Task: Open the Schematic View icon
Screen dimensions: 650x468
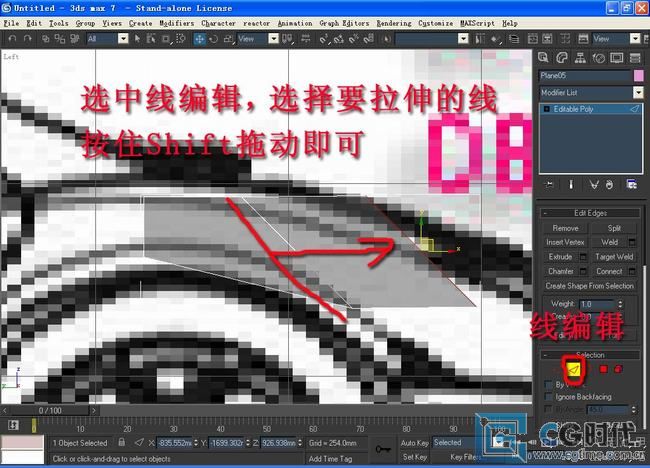Action: click(547, 39)
